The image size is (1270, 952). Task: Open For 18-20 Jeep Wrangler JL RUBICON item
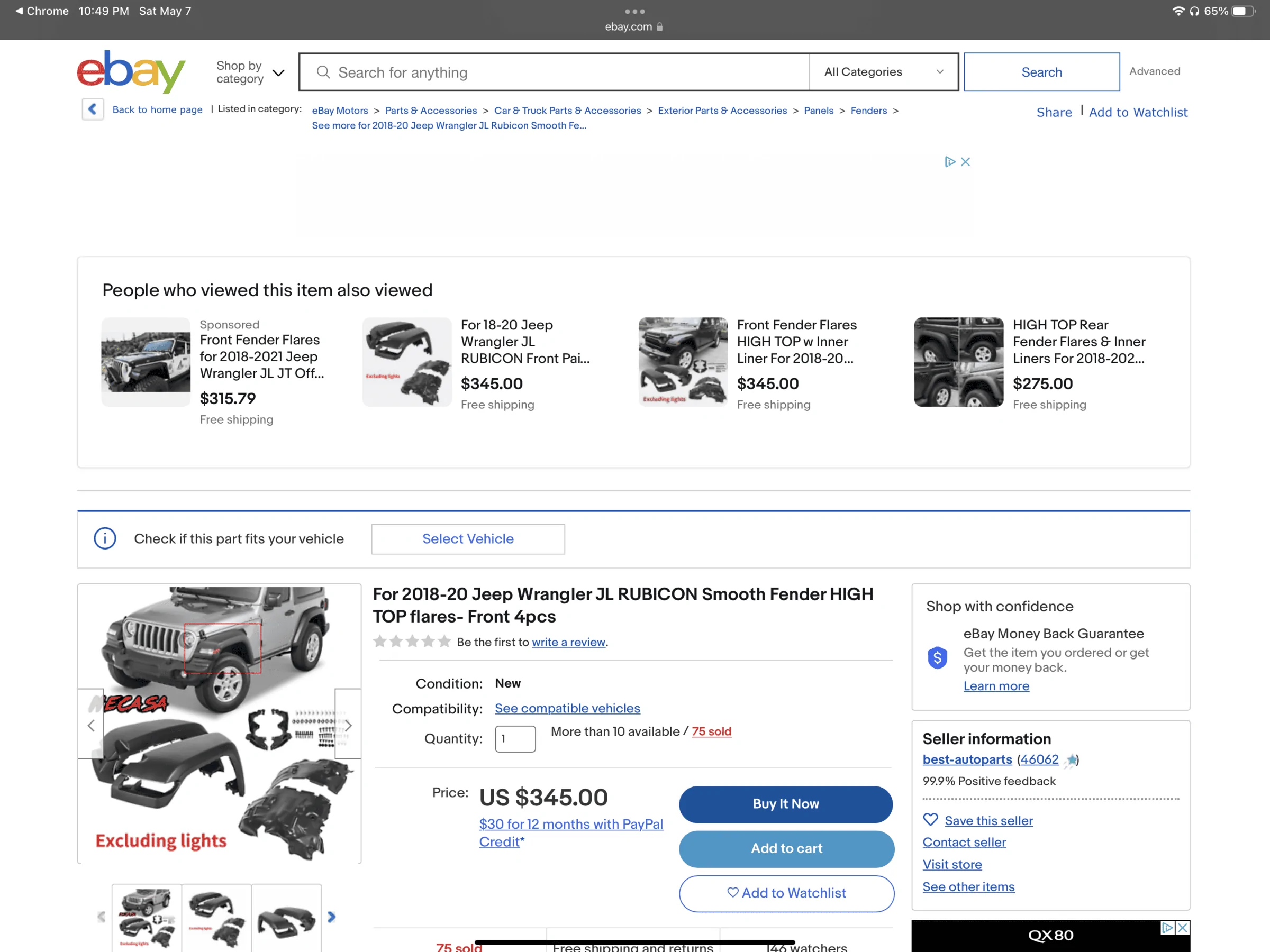coord(525,342)
